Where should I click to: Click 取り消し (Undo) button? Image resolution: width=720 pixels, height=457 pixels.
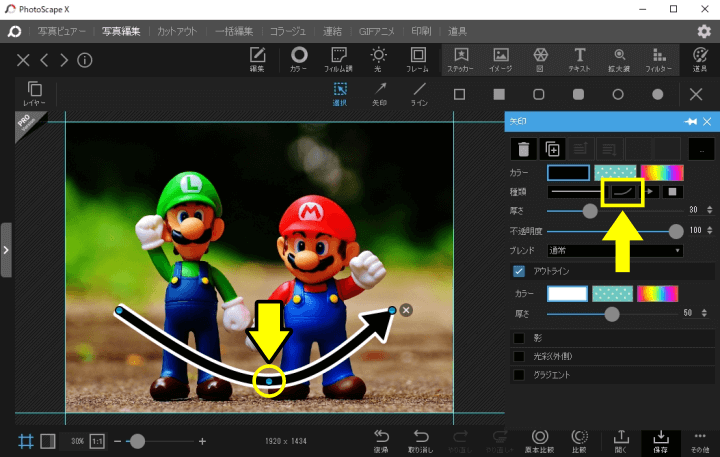click(421, 441)
